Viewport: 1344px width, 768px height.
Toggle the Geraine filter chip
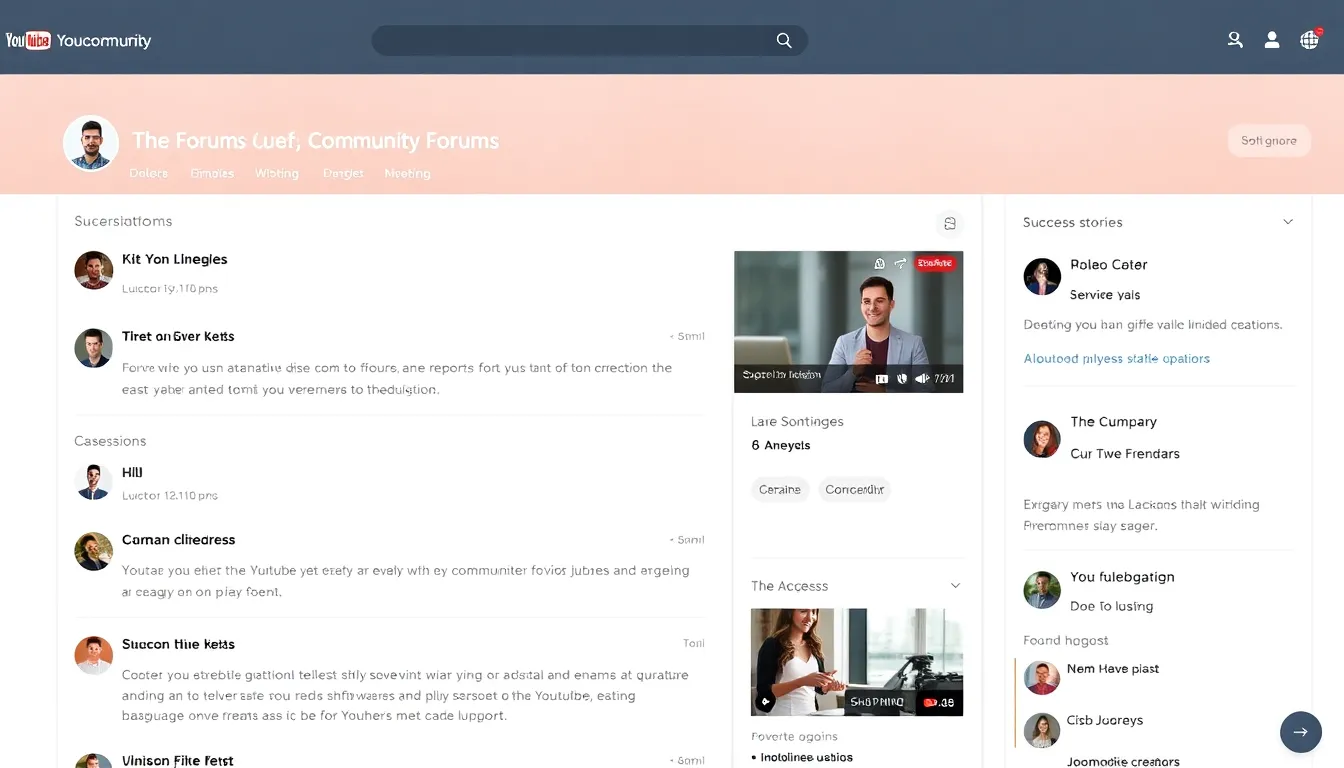click(x=780, y=489)
